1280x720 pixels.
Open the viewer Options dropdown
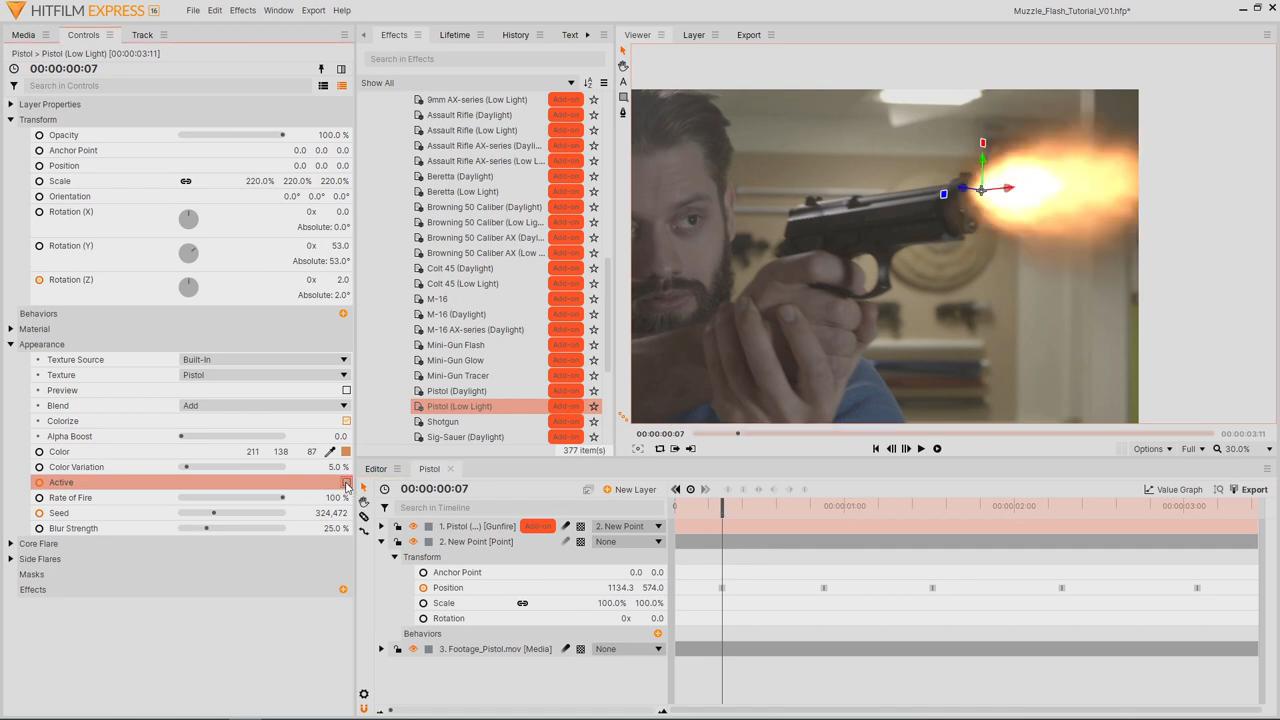pyautogui.click(x=1152, y=449)
